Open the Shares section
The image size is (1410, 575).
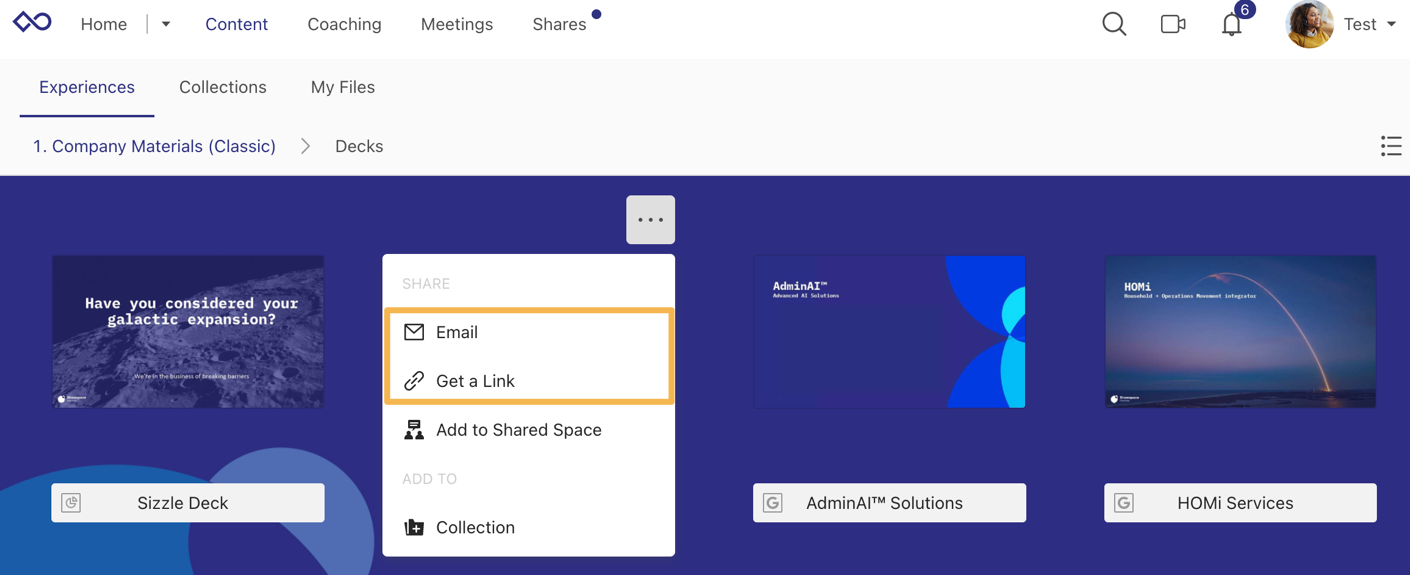tap(559, 24)
